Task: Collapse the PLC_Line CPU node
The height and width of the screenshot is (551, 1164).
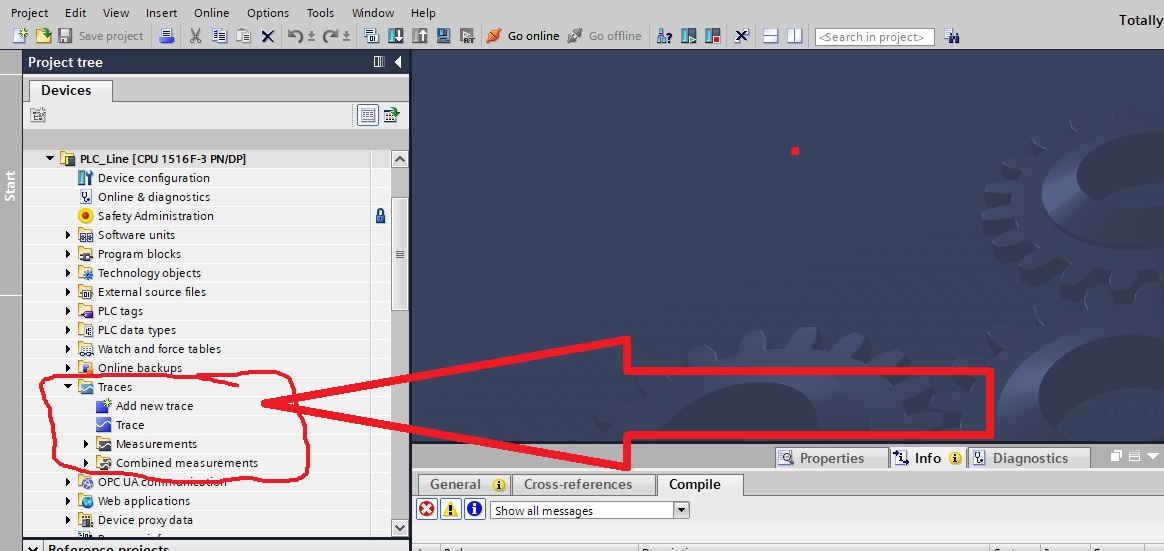Action: tap(50, 158)
